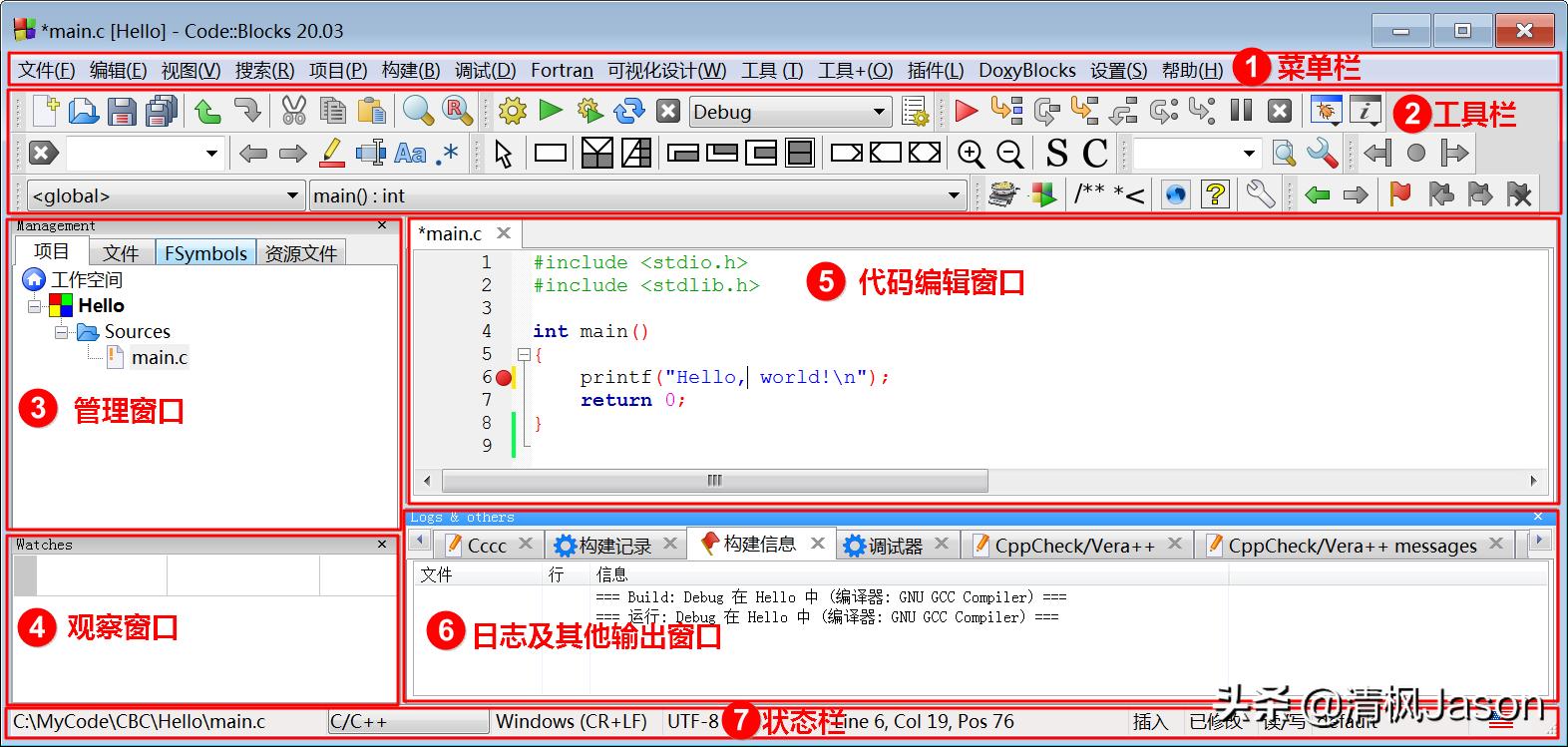Open the yellow question mark help icon
This screenshot has height=747, width=1568.
coord(1215,194)
